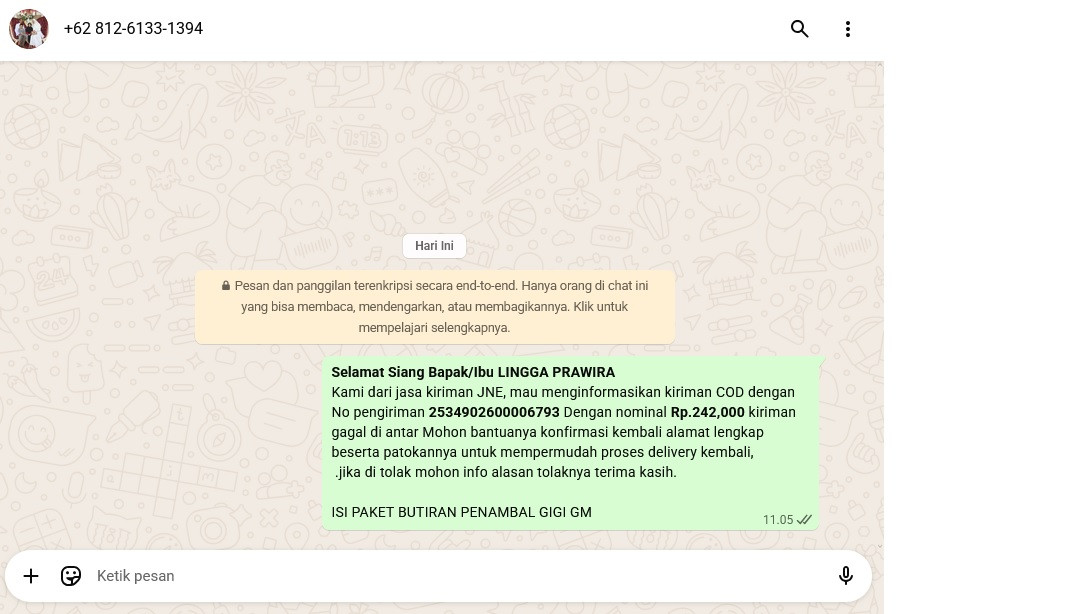The width and height of the screenshot is (1087, 614).
Task: Open the three-dot chat menu
Action: pyautogui.click(x=847, y=28)
